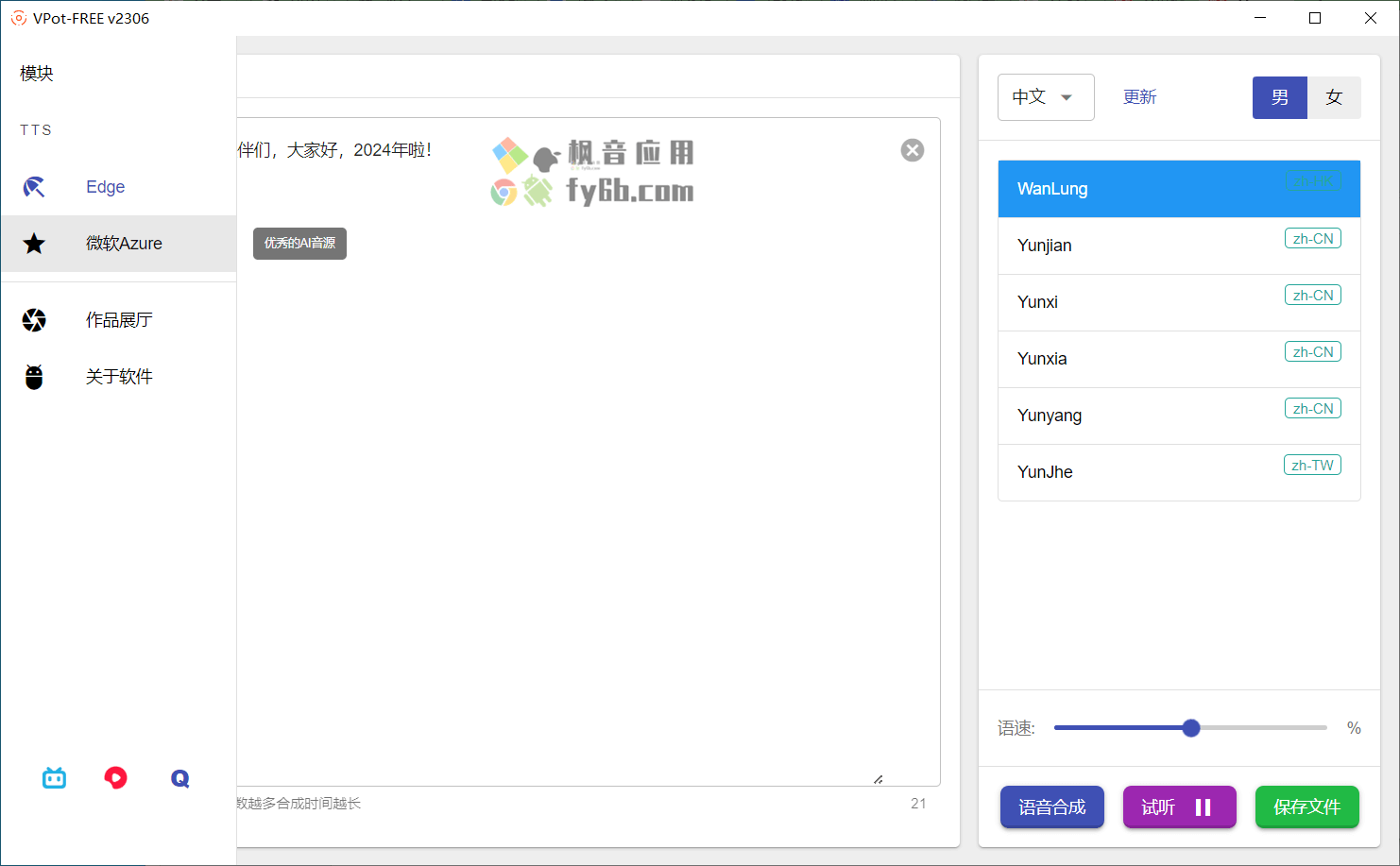Choose the YunJhe voice
Screen dimensions: 1400x866
pos(1179,472)
